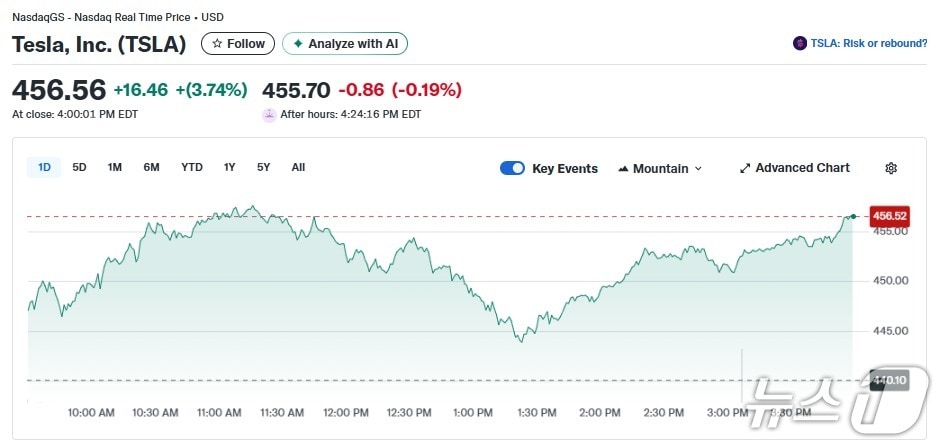Viewport: 943px width, 448px height.
Task: Click the sparkle icon in Analyze with AI
Action: click(298, 44)
